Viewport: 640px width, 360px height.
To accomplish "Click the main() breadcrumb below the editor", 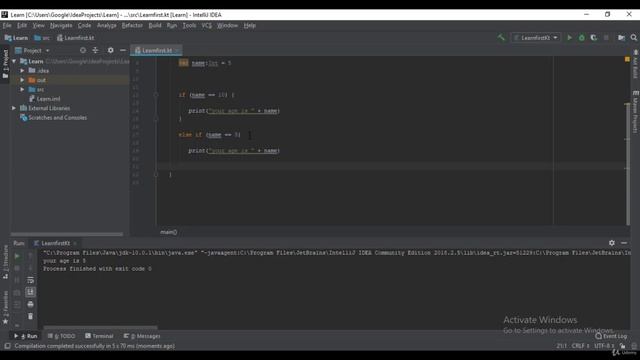I will point(169,232).
